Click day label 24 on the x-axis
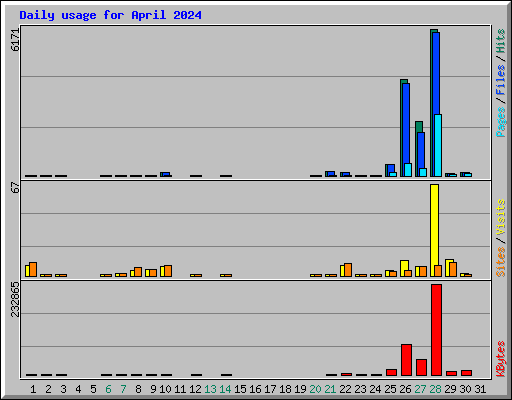The image size is (512, 400). click(x=375, y=389)
